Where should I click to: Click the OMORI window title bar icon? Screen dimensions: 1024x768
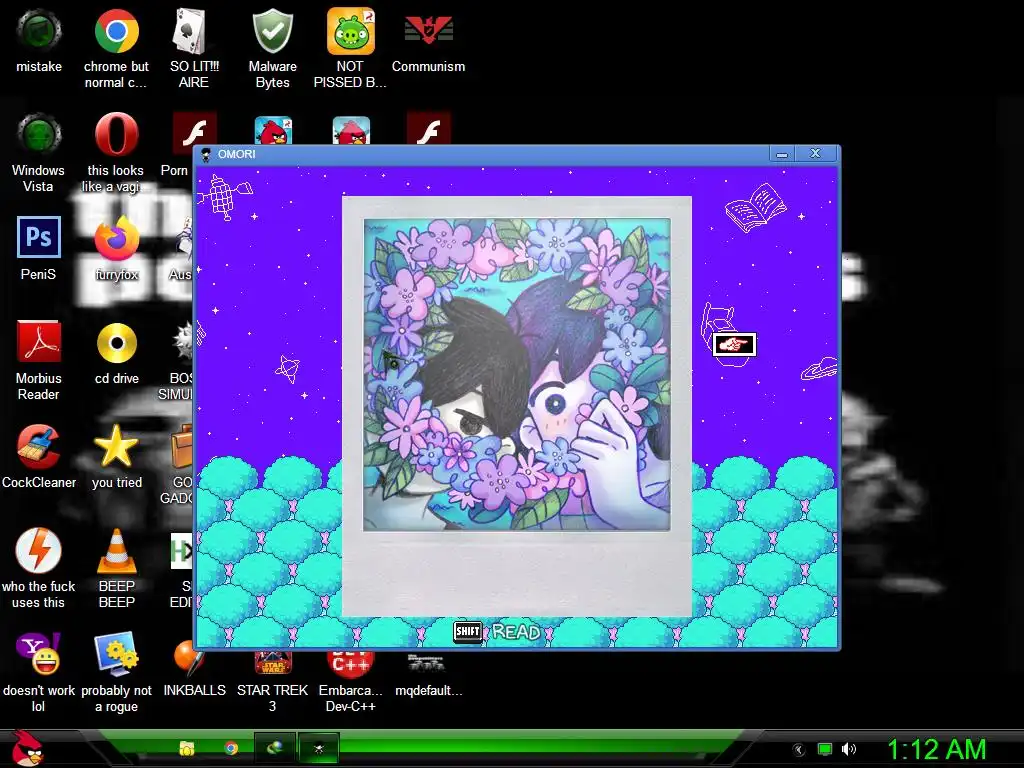click(206, 155)
